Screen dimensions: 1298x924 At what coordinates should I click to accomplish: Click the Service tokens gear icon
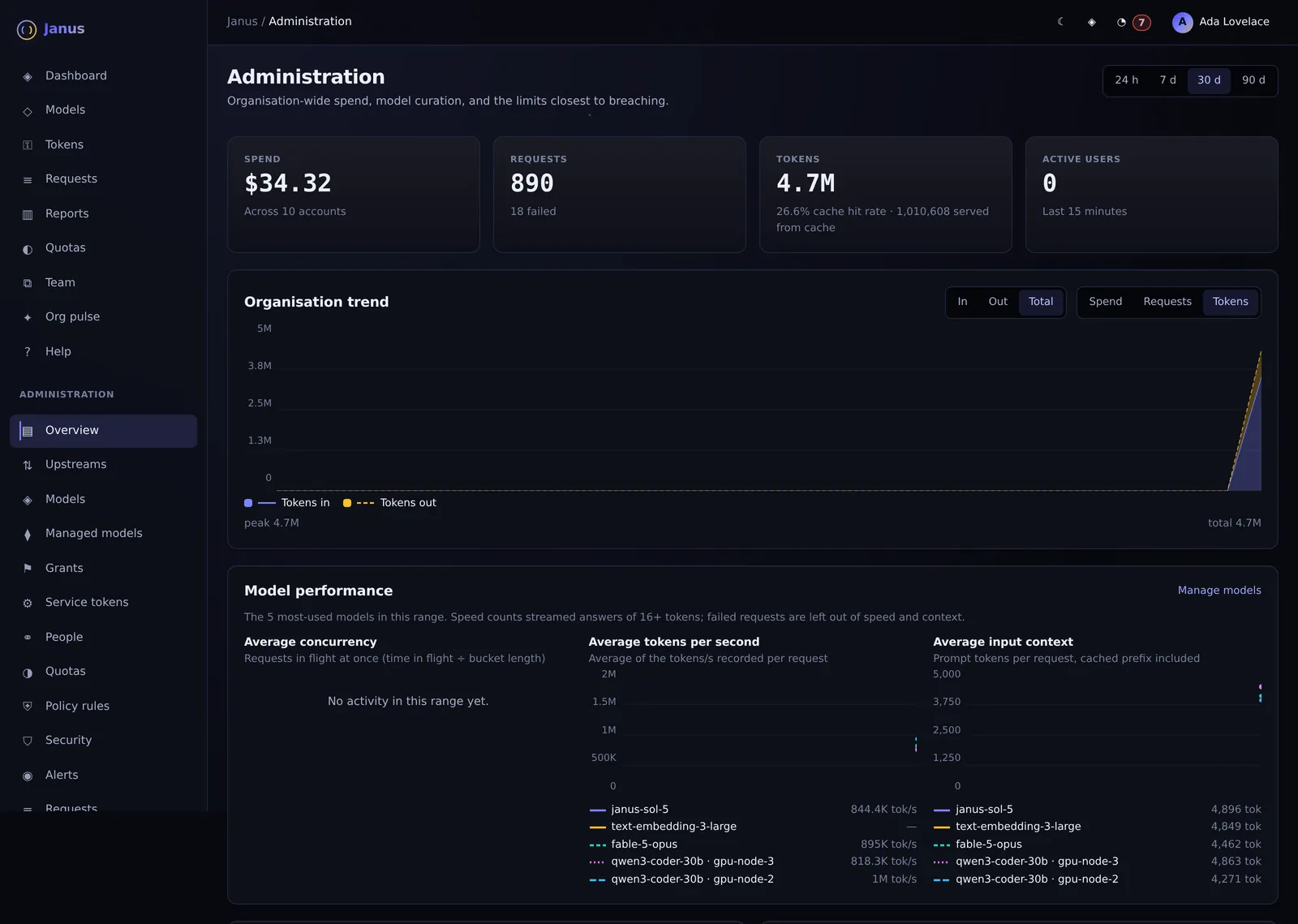[28, 603]
